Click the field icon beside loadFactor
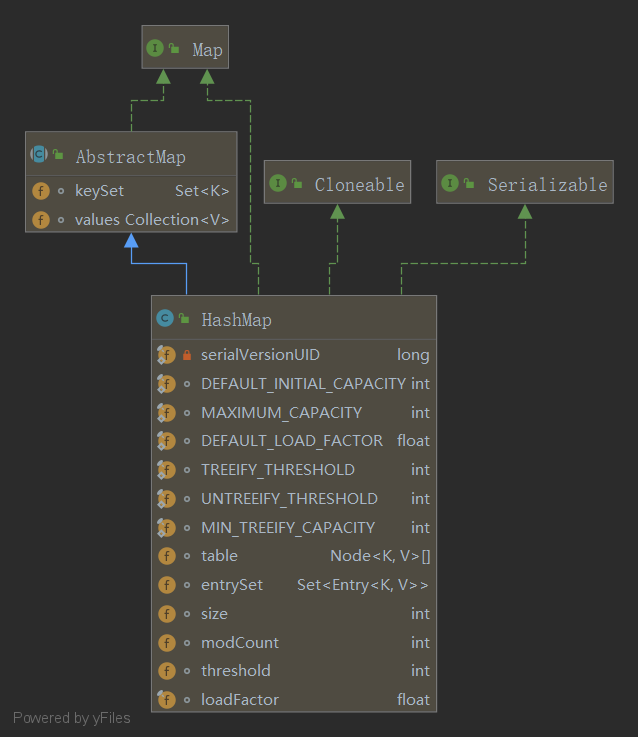 point(166,699)
